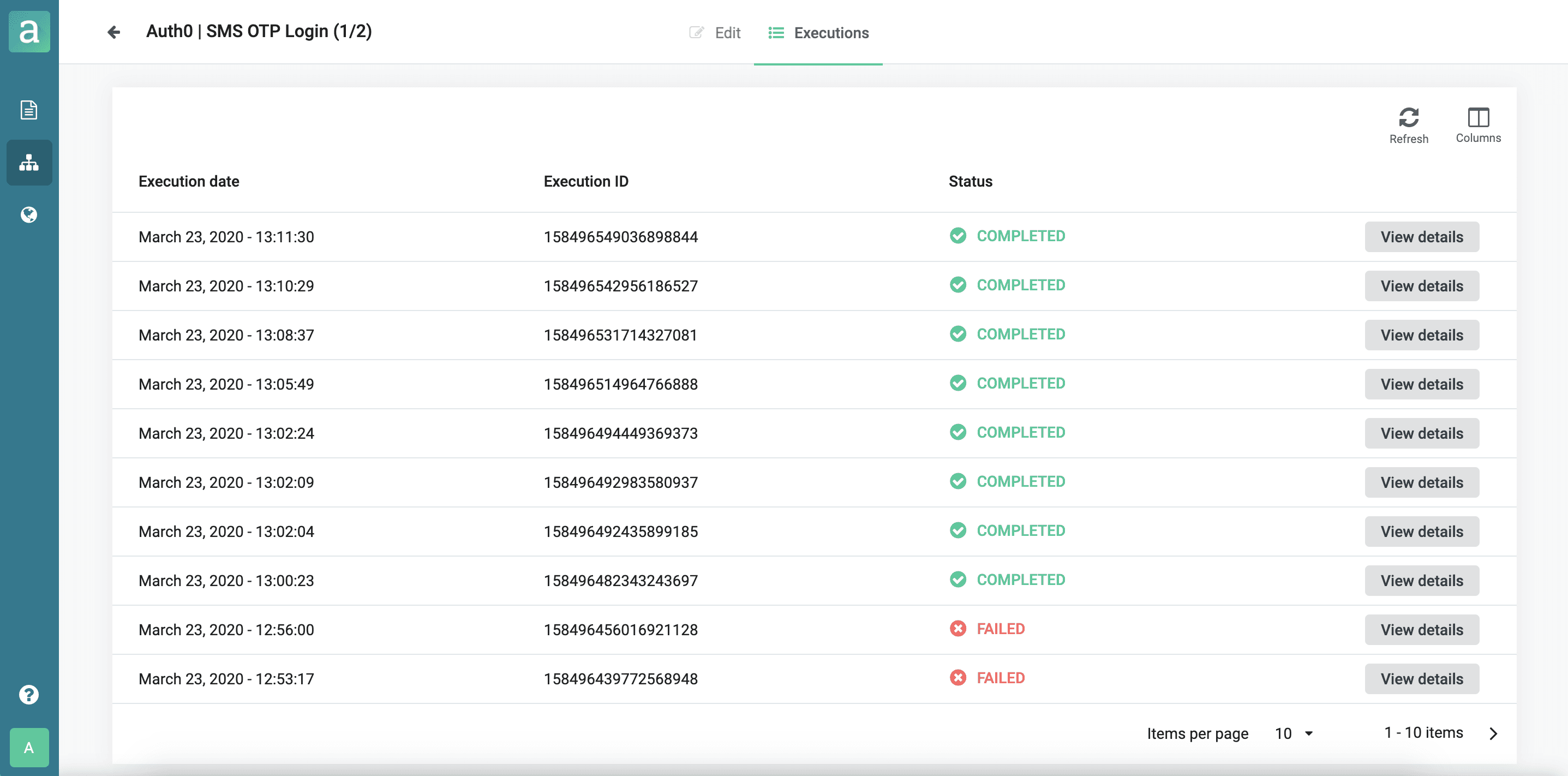Select execution ID 158496492435899185
Viewport: 1568px width, 776px height.
[x=620, y=532]
